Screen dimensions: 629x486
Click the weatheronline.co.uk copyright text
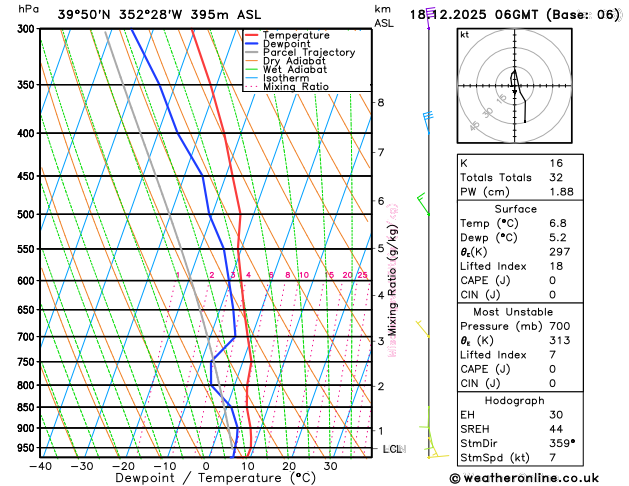(x=524, y=478)
